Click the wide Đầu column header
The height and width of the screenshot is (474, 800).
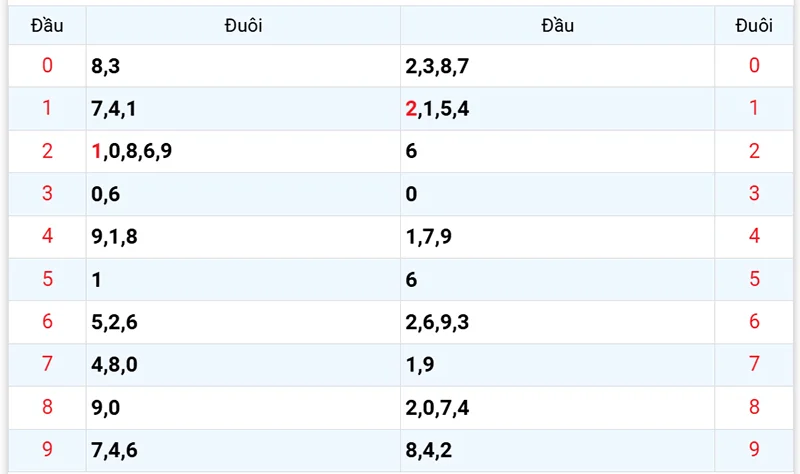(x=557, y=26)
